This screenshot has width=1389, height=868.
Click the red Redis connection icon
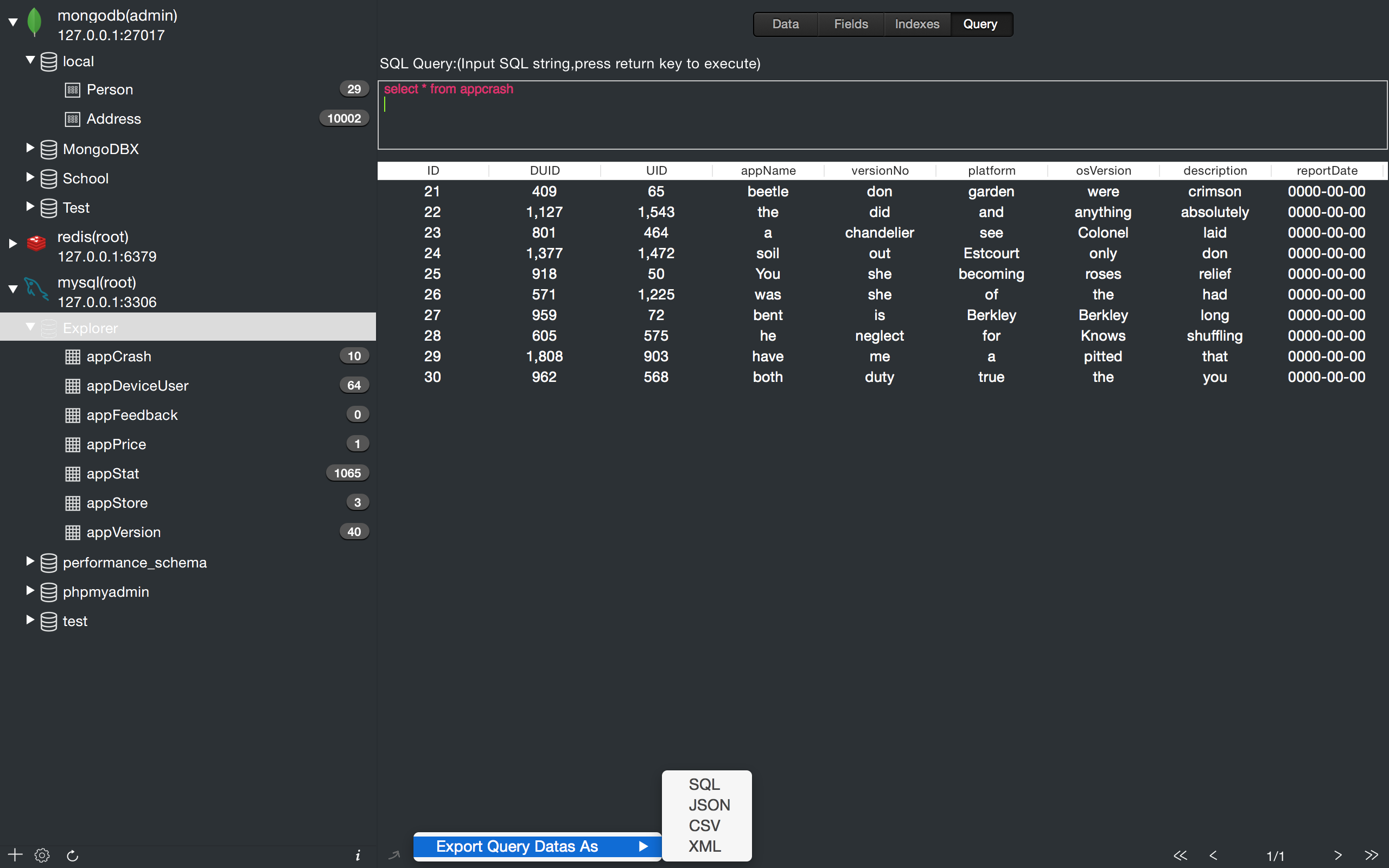click(36, 244)
